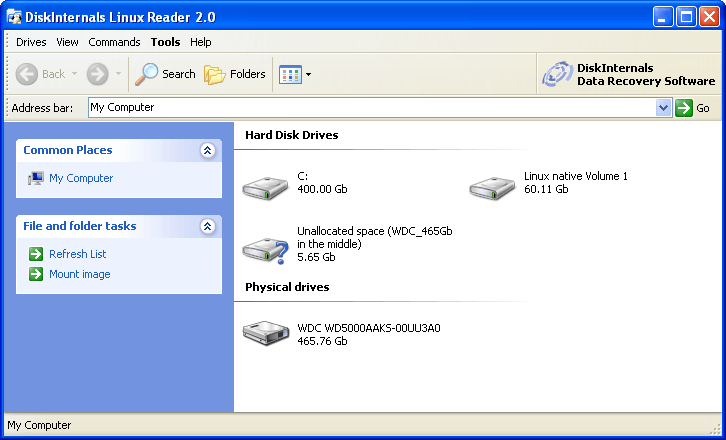
Task: Click the File and folder tasks title
Action: [80, 226]
